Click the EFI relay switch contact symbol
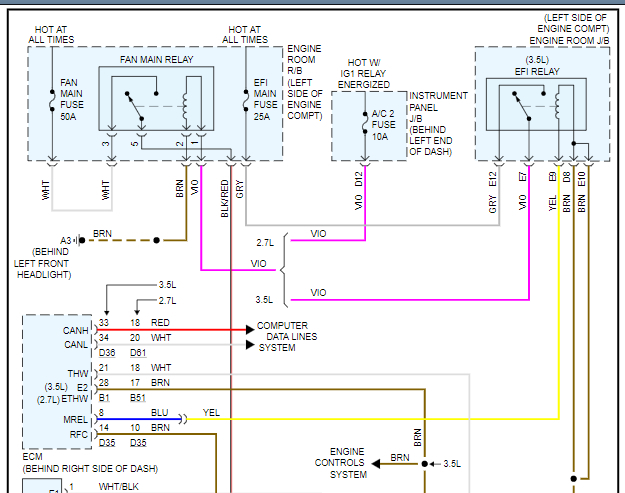 (519, 104)
